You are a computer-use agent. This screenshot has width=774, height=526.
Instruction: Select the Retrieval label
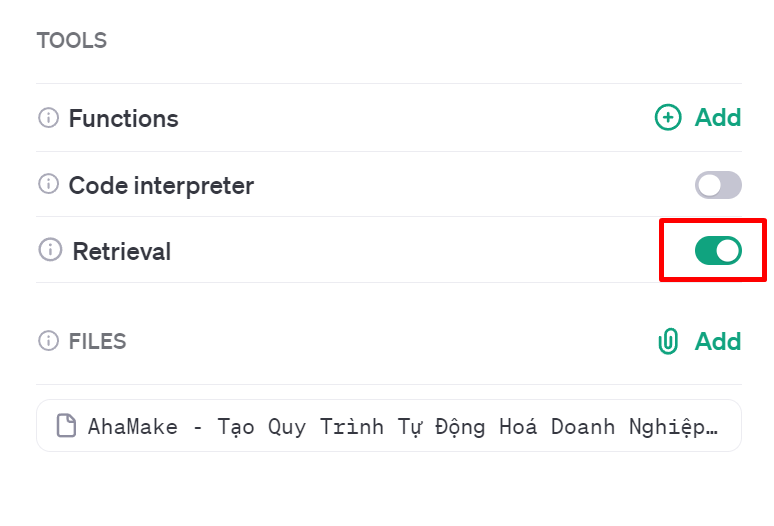click(121, 251)
